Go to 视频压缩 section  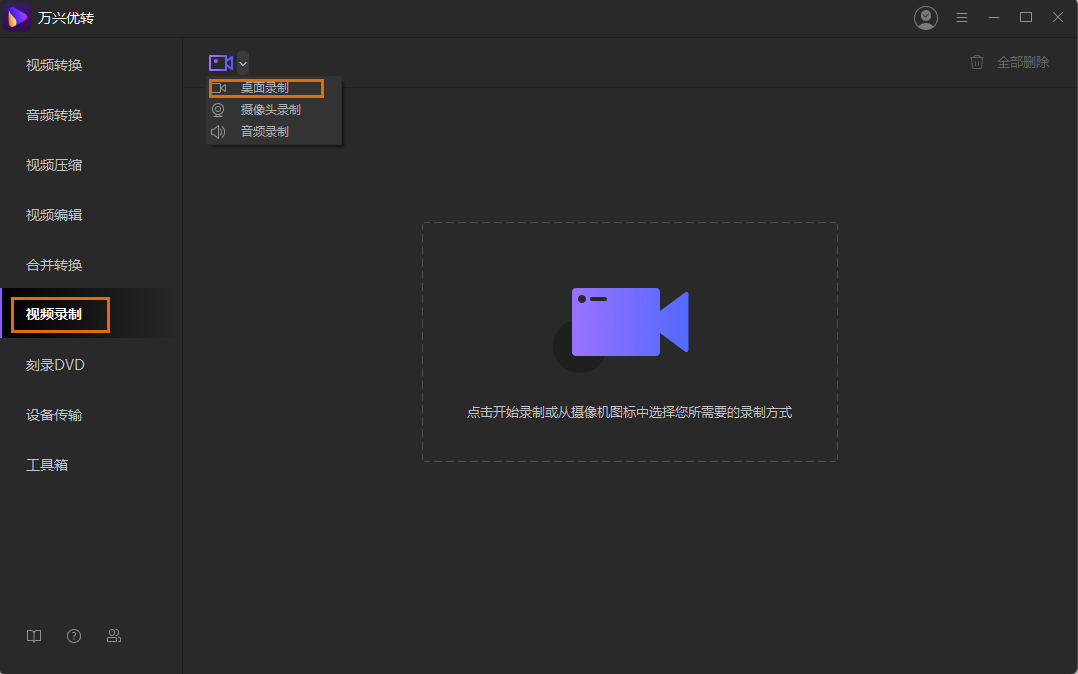click(54, 165)
